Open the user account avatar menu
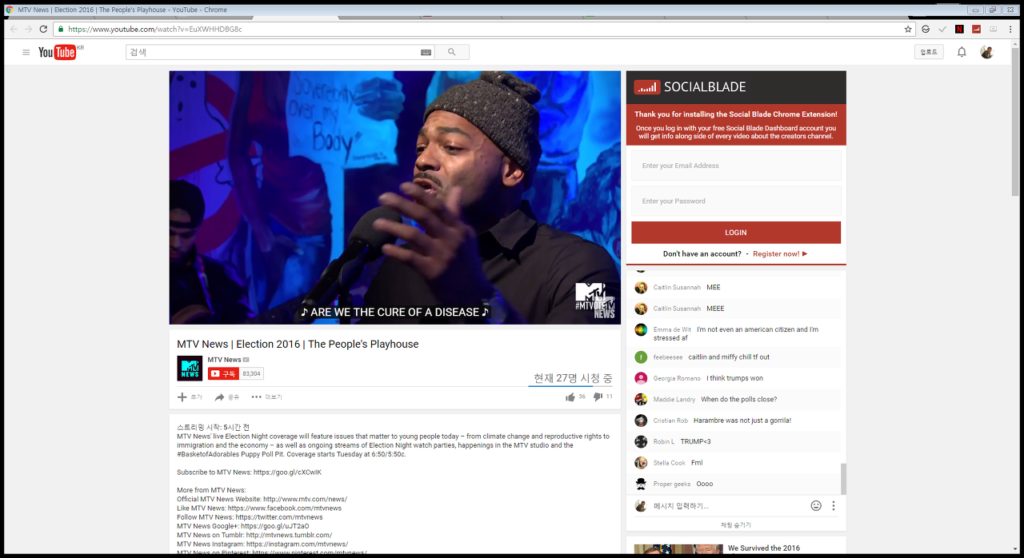1024x558 pixels. pos(987,52)
